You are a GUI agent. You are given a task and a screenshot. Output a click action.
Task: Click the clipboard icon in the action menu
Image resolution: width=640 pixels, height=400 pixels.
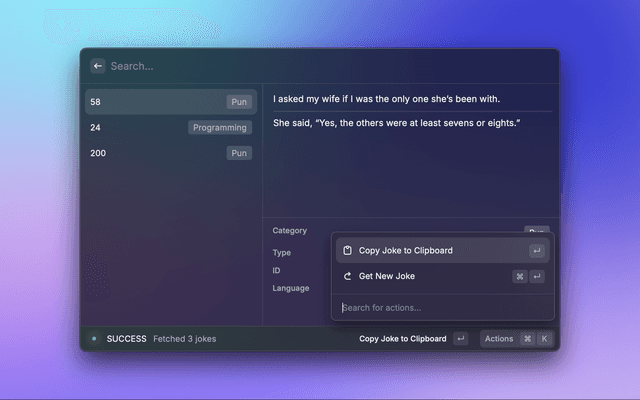[347, 251]
